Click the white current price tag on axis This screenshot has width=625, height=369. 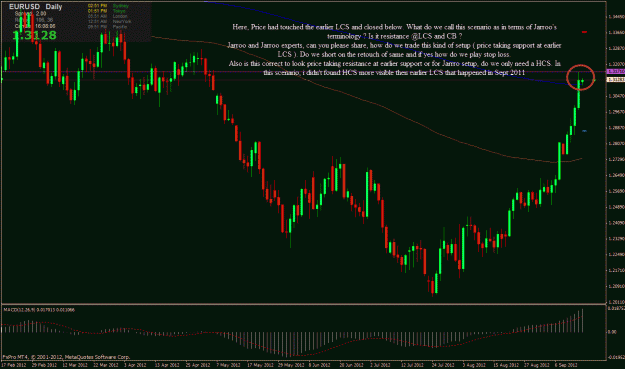click(x=615, y=80)
